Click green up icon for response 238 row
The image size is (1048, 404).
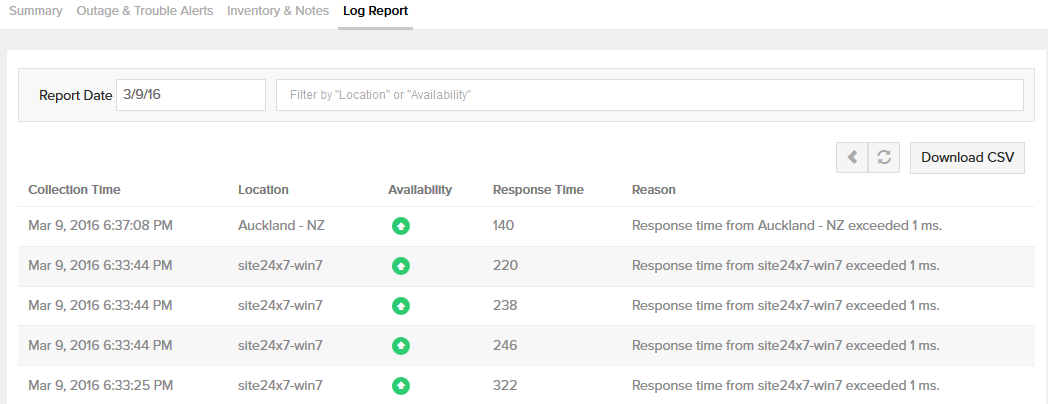pyautogui.click(x=401, y=306)
